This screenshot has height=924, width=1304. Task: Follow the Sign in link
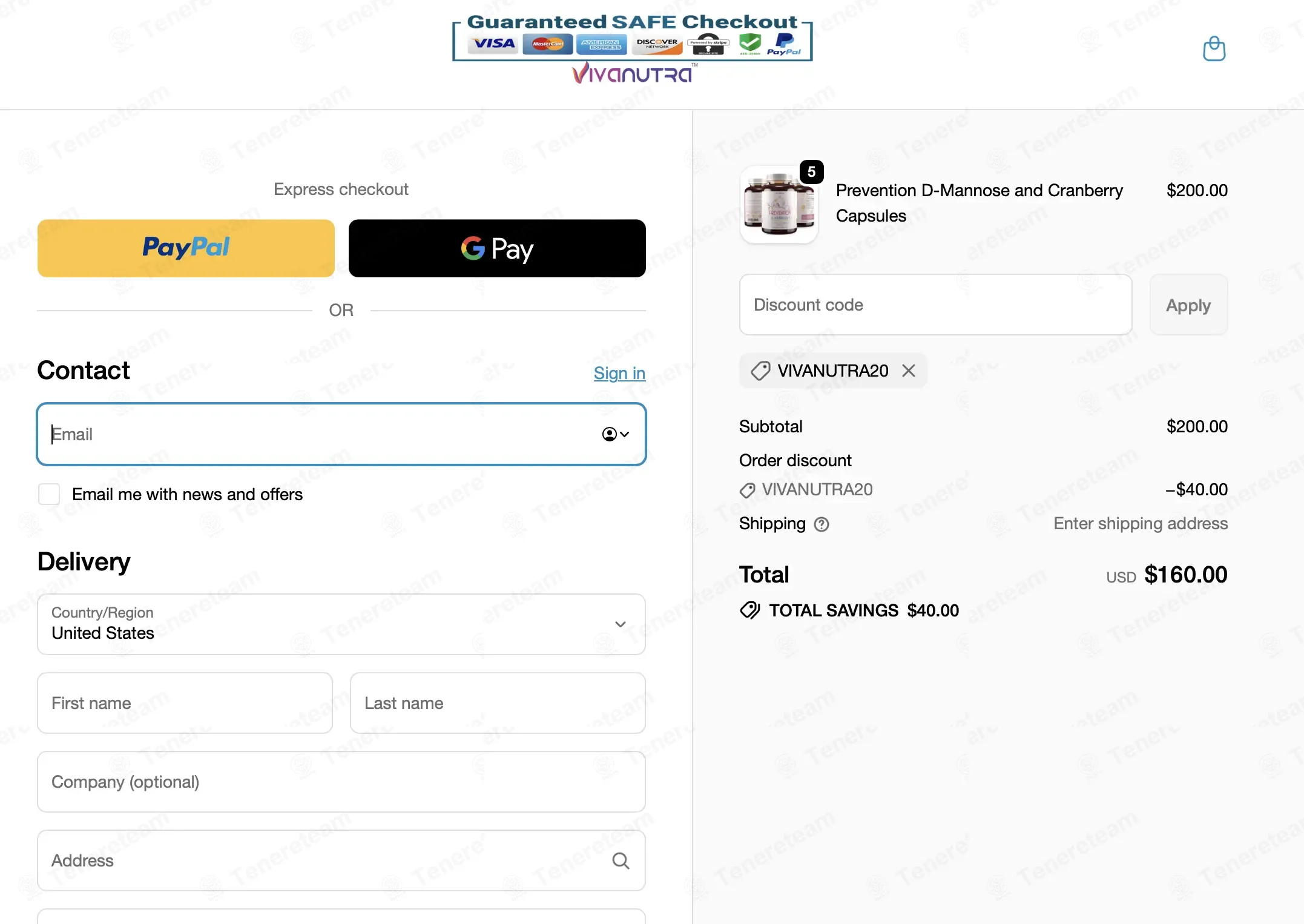[619, 373]
